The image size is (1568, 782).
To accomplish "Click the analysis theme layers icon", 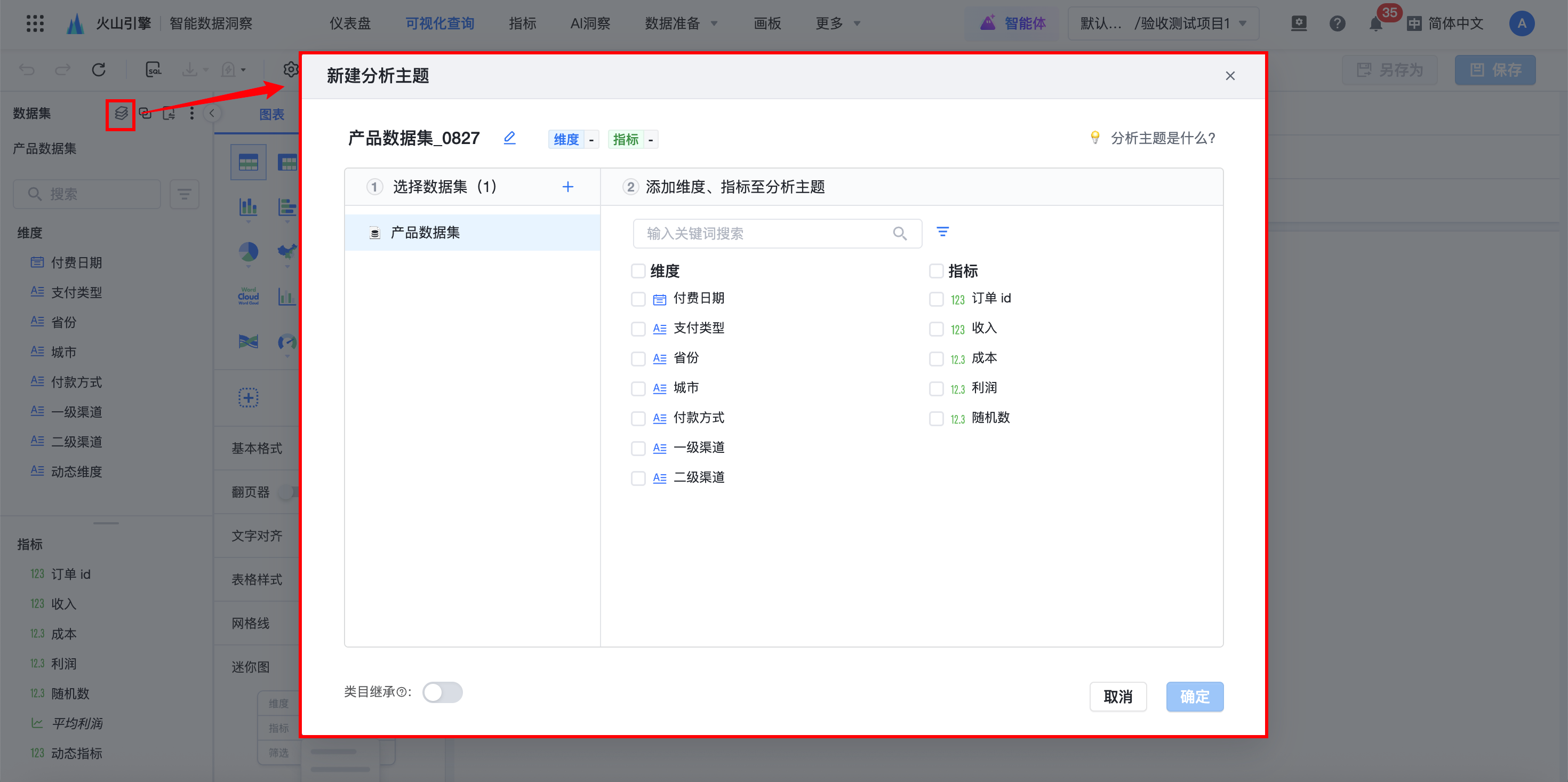I will point(121,113).
